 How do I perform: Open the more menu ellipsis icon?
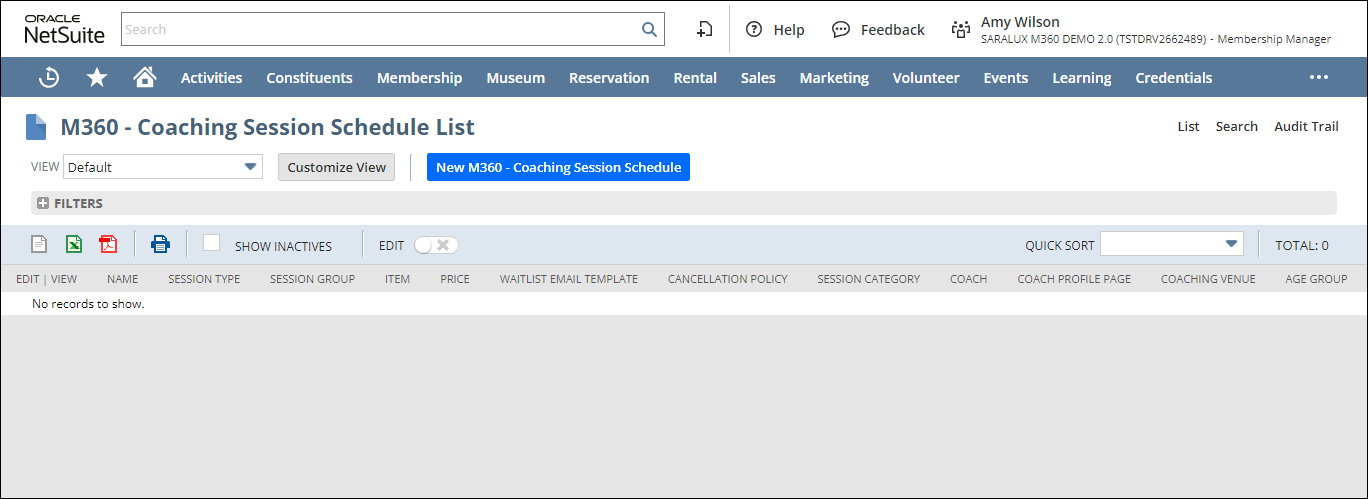(x=1319, y=77)
